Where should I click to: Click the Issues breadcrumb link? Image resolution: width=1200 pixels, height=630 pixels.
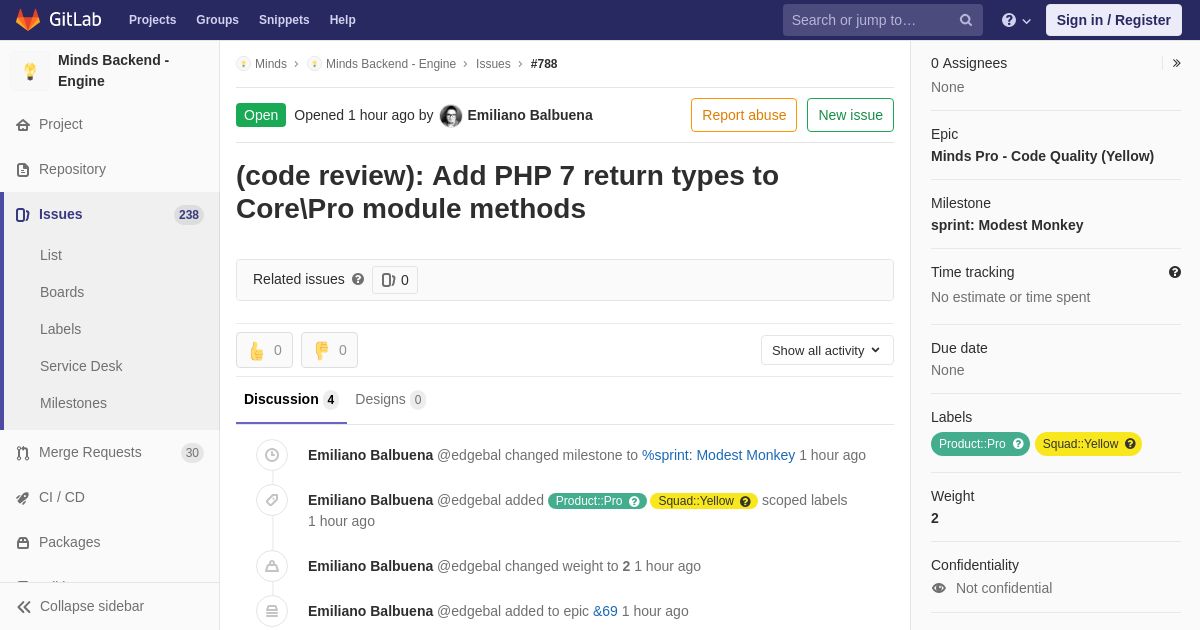pos(493,64)
